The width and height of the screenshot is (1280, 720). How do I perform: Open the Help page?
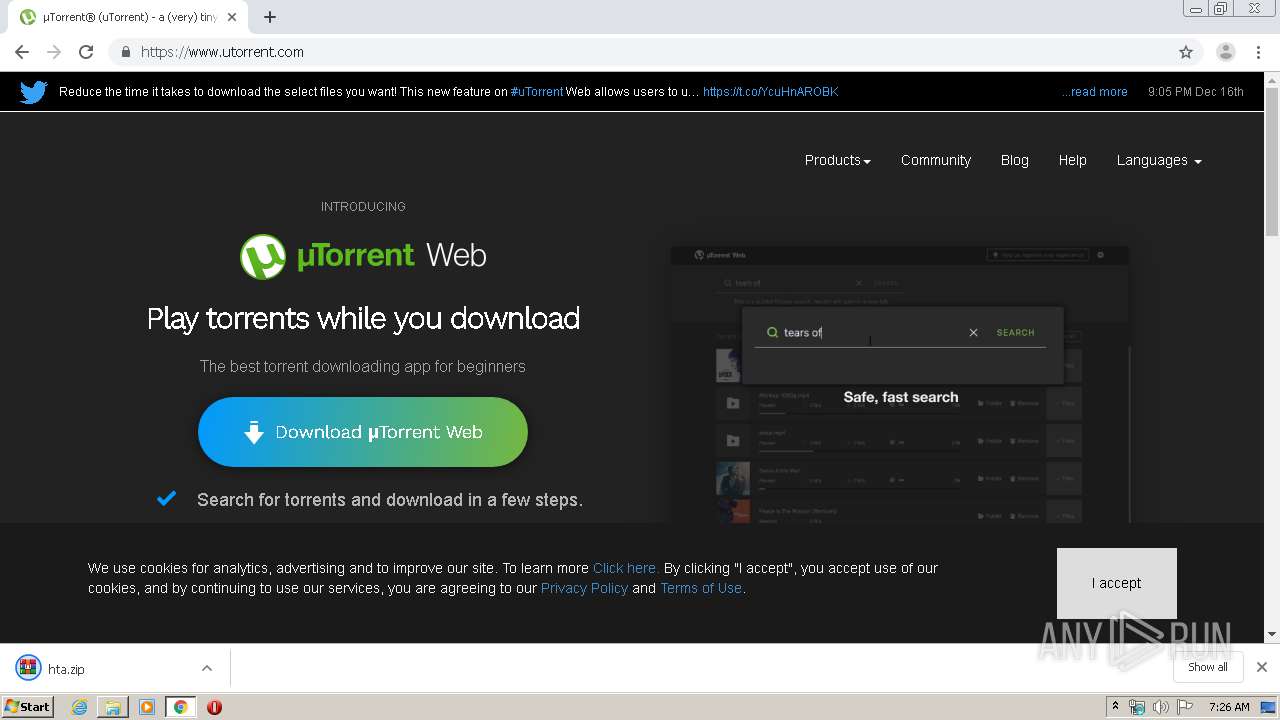[1073, 160]
